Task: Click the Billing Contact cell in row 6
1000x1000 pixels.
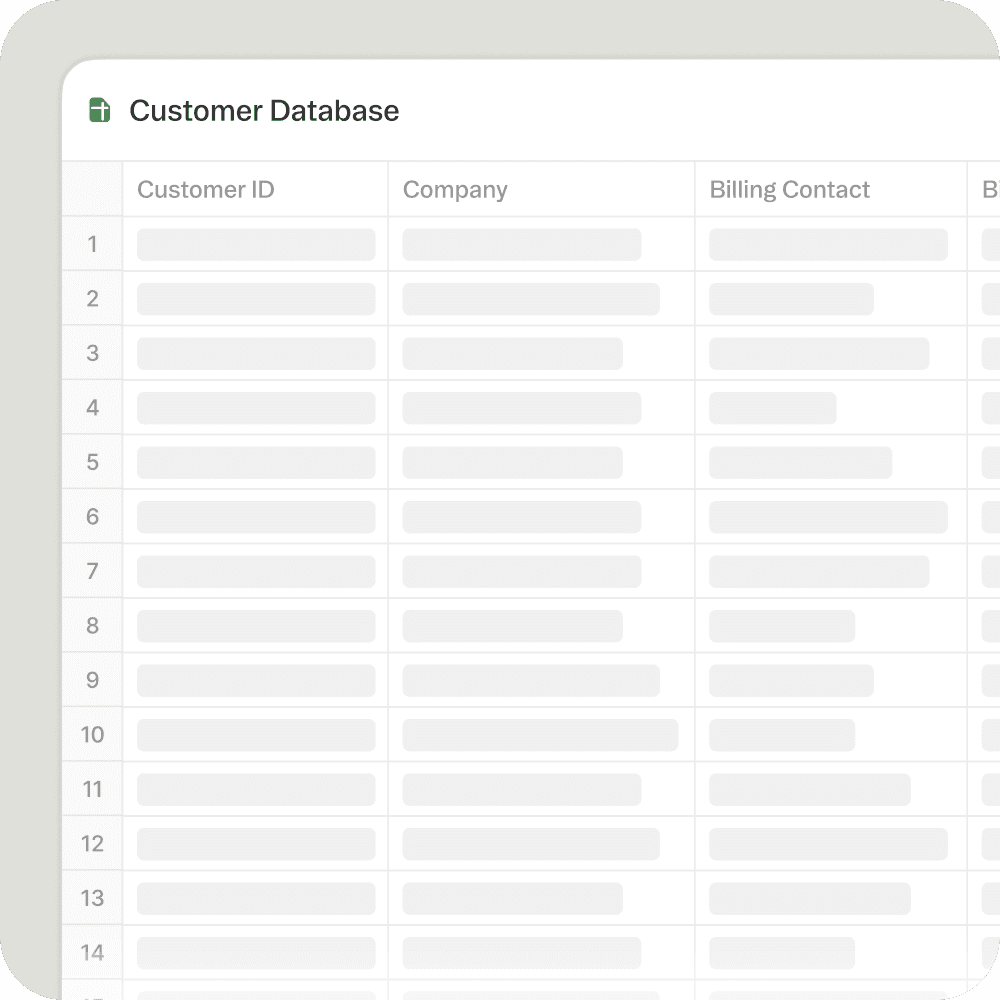Action: tap(830, 517)
